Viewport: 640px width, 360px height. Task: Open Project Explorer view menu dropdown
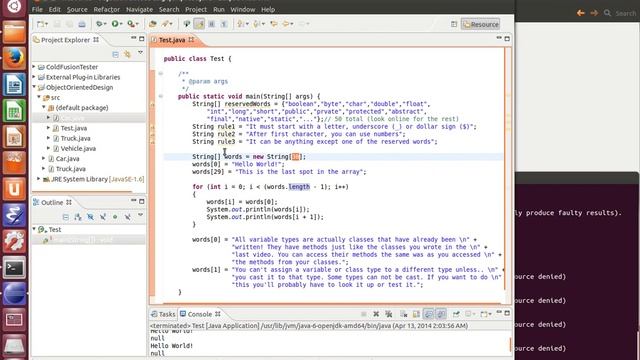[140, 53]
